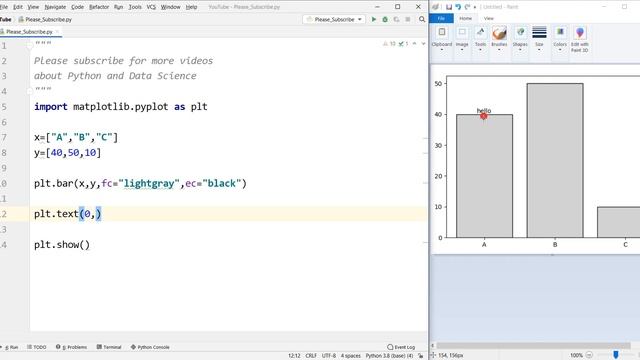Screen dimensions: 640x360
Task: Click the undo arrow in Paint
Action: [x=458, y=7]
